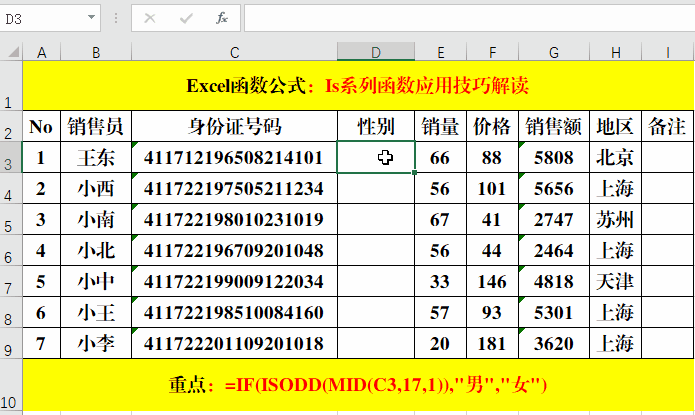Open the Name Box dropdown arrow
Screen dimensions: 695x415
coord(91,17)
